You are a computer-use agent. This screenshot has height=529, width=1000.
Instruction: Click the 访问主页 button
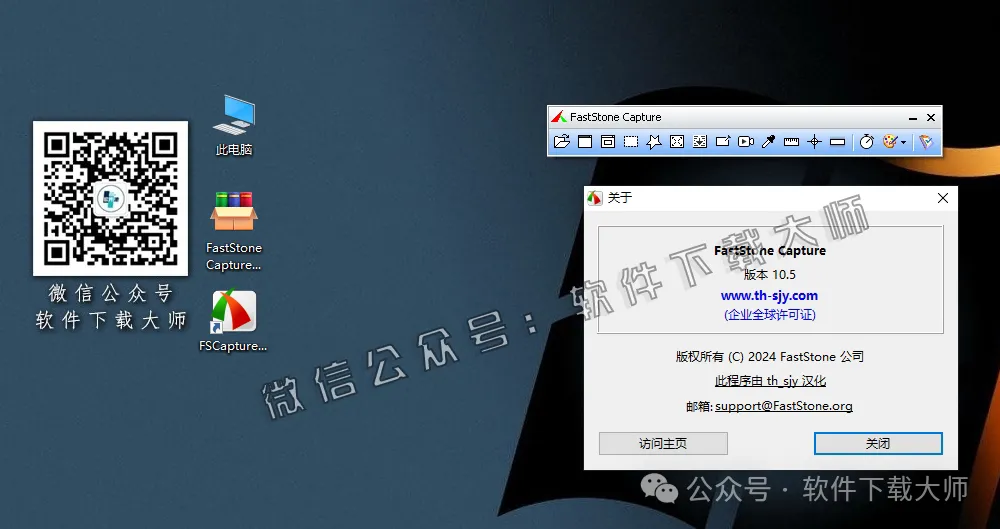[663, 443]
